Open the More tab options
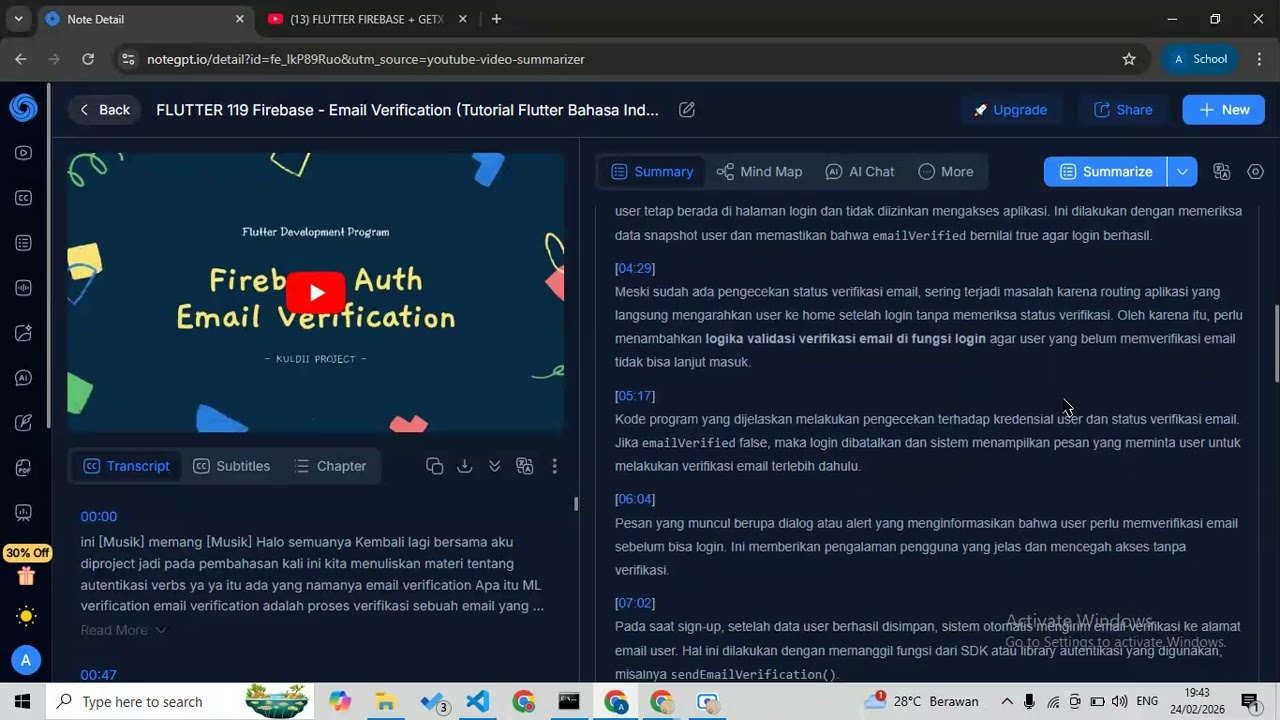The image size is (1280, 720). (x=946, y=172)
